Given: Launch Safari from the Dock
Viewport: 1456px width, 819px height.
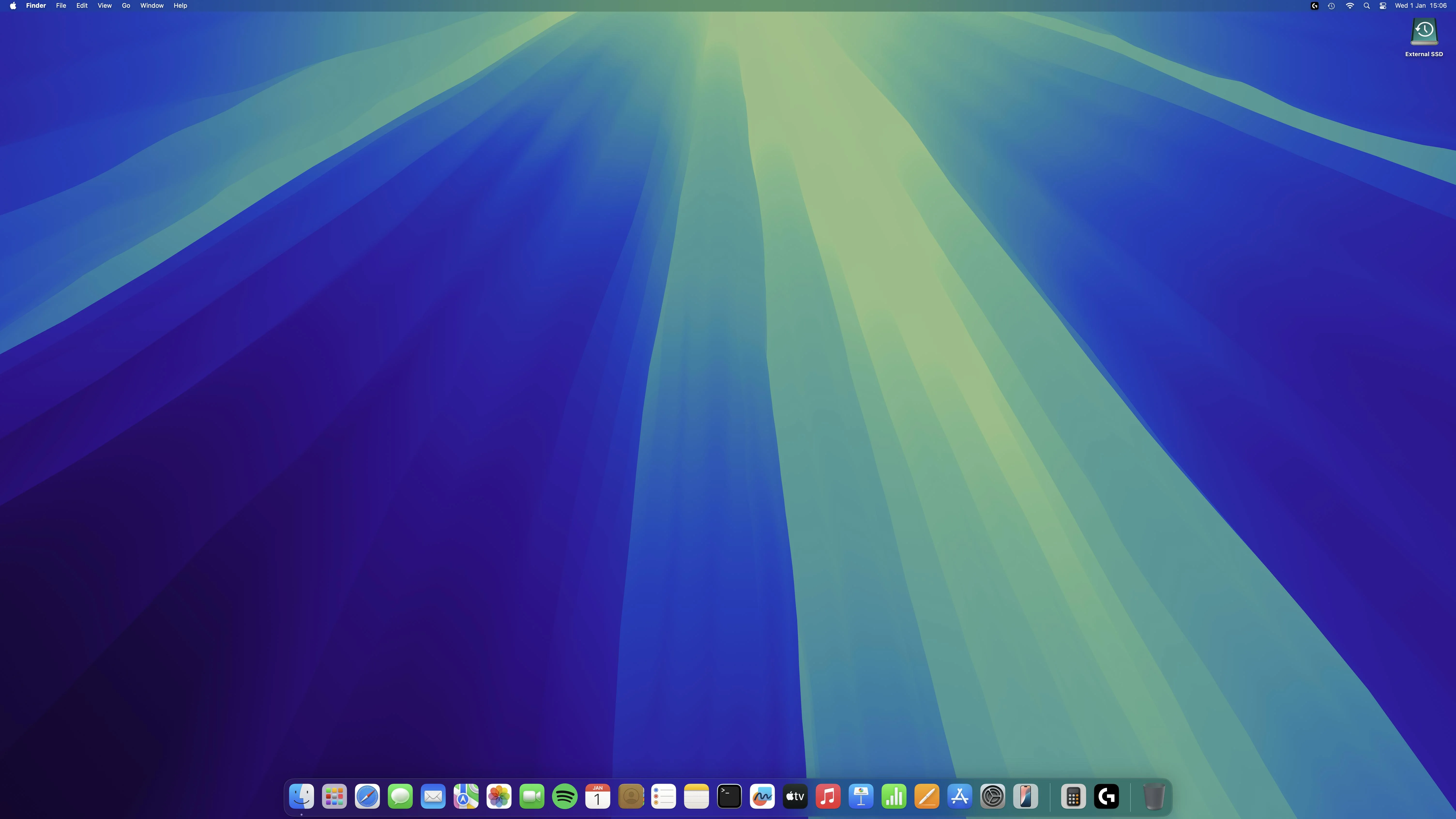Looking at the screenshot, I should (x=367, y=796).
